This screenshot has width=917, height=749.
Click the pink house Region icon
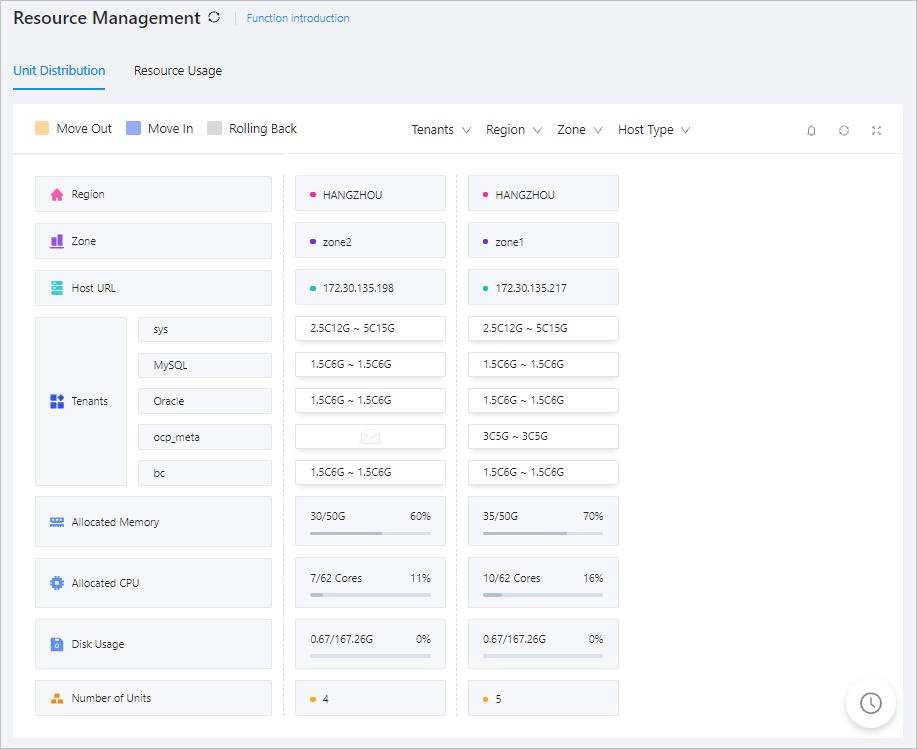pyautogui.click(x=57, y=194)
